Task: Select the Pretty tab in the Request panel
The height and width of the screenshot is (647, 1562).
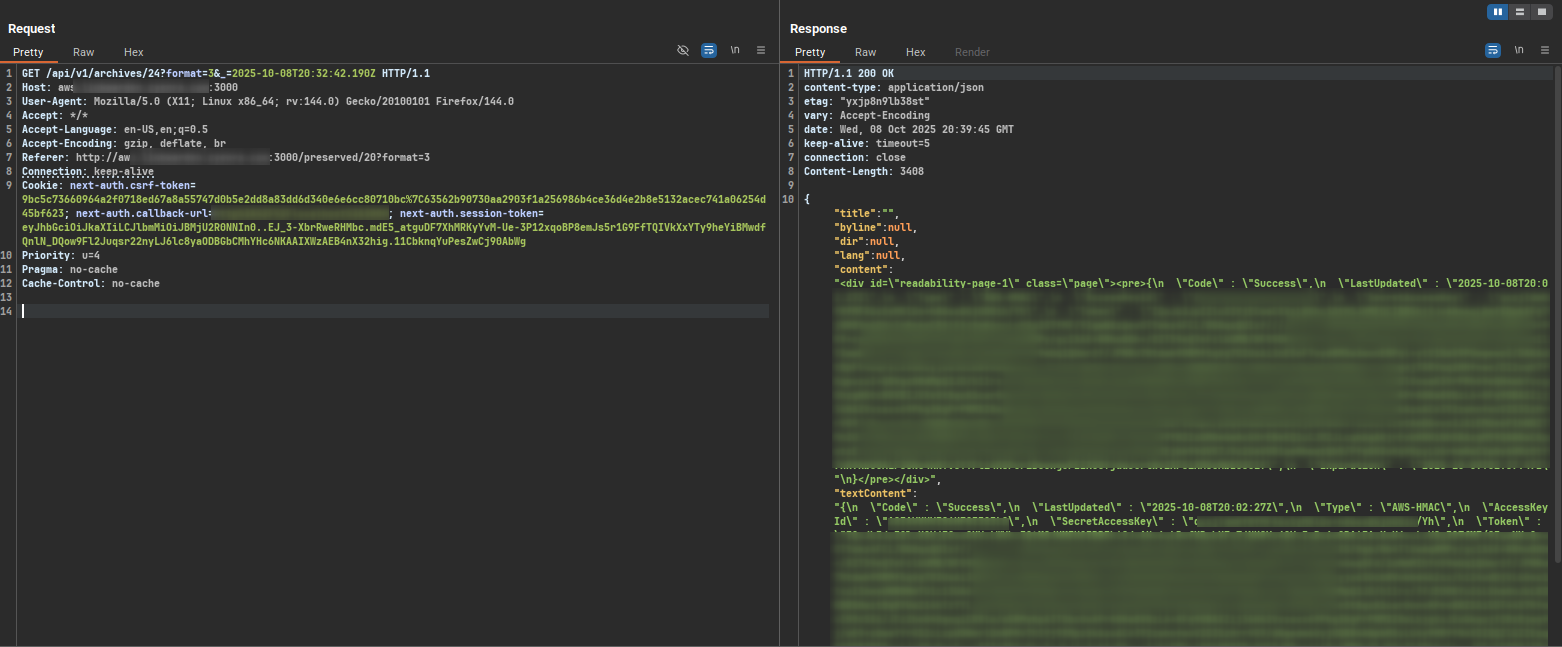Action: [28, 52]
